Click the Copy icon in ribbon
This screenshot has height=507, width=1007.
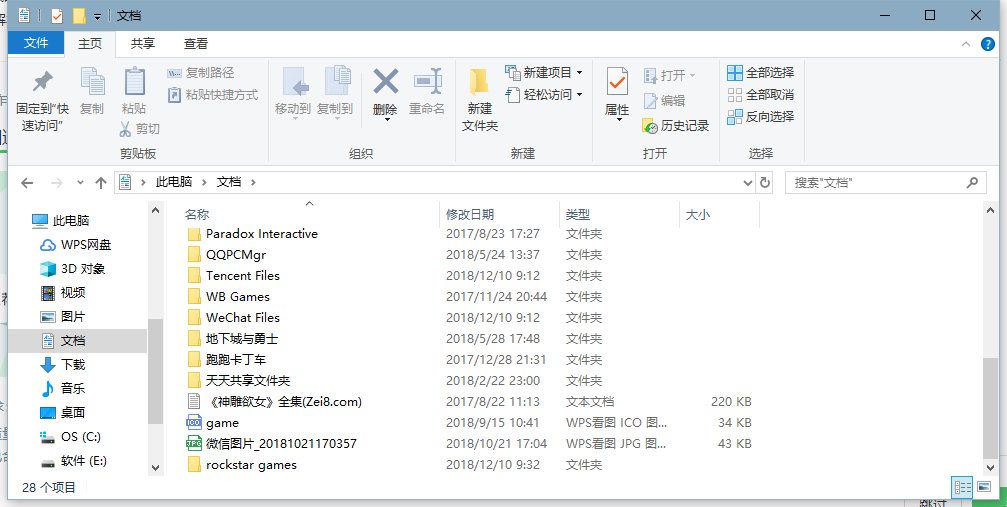click(x=92, y=82)
